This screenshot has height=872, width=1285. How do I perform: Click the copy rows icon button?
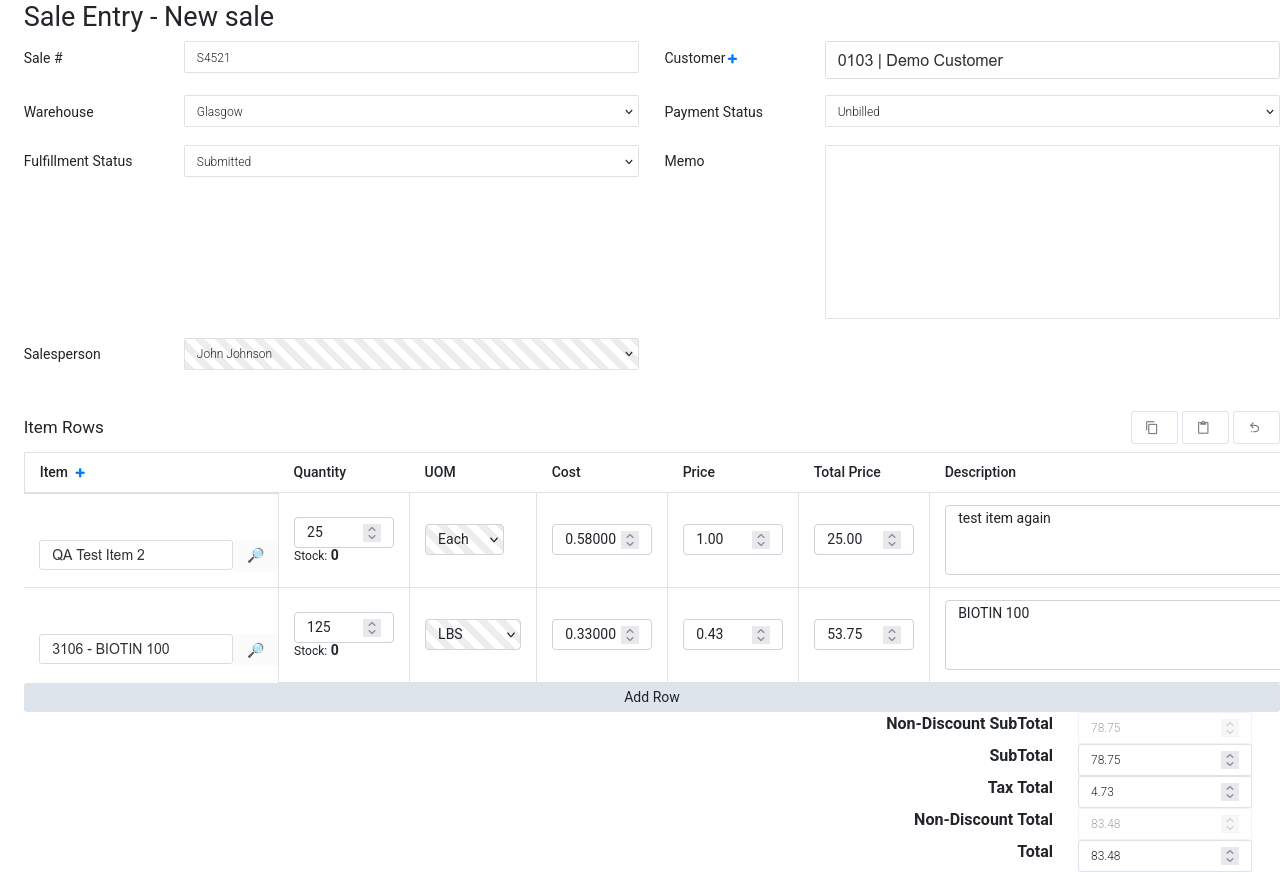coord(1154,427)
